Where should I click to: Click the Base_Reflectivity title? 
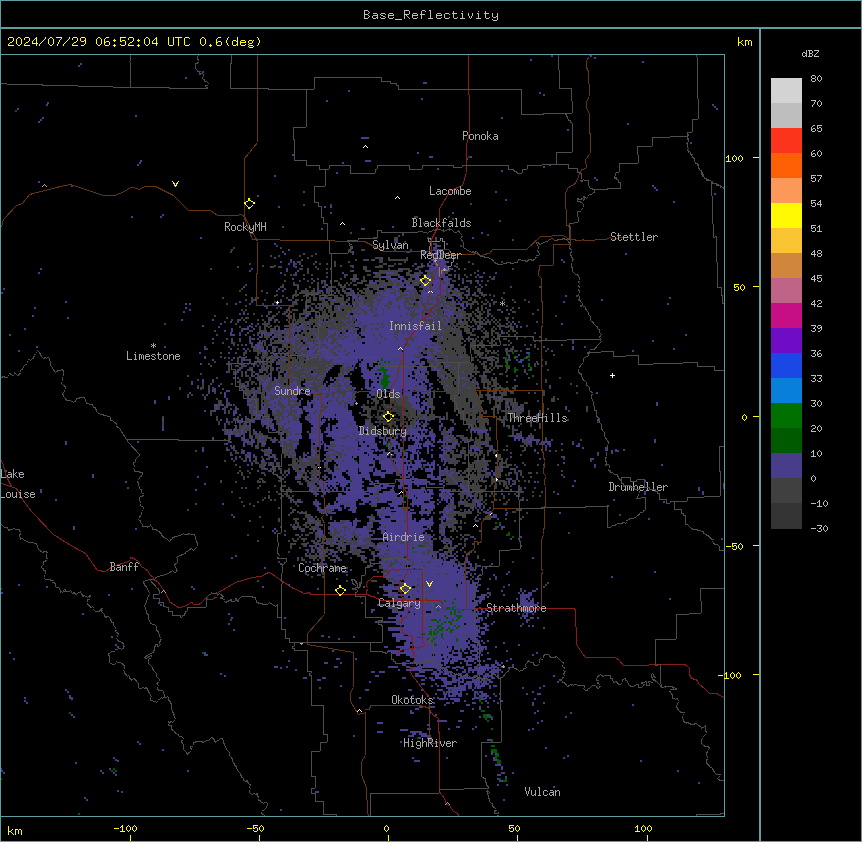coord(431,15)
